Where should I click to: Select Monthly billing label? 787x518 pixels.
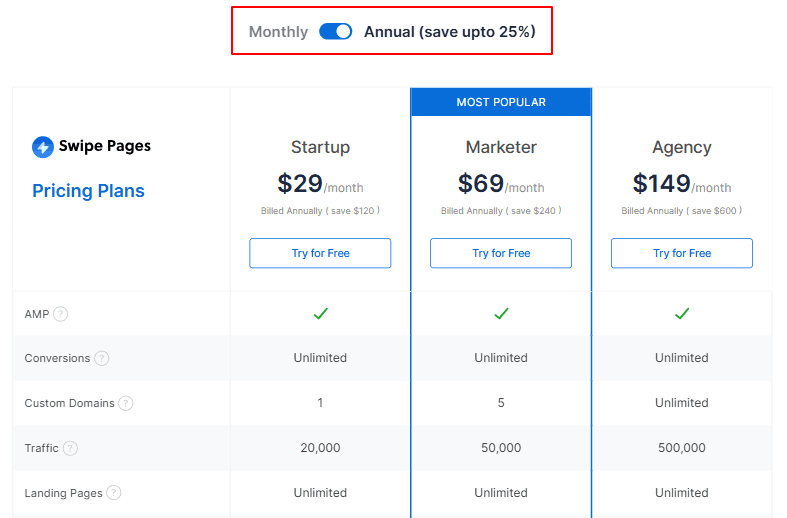(279, 32)
